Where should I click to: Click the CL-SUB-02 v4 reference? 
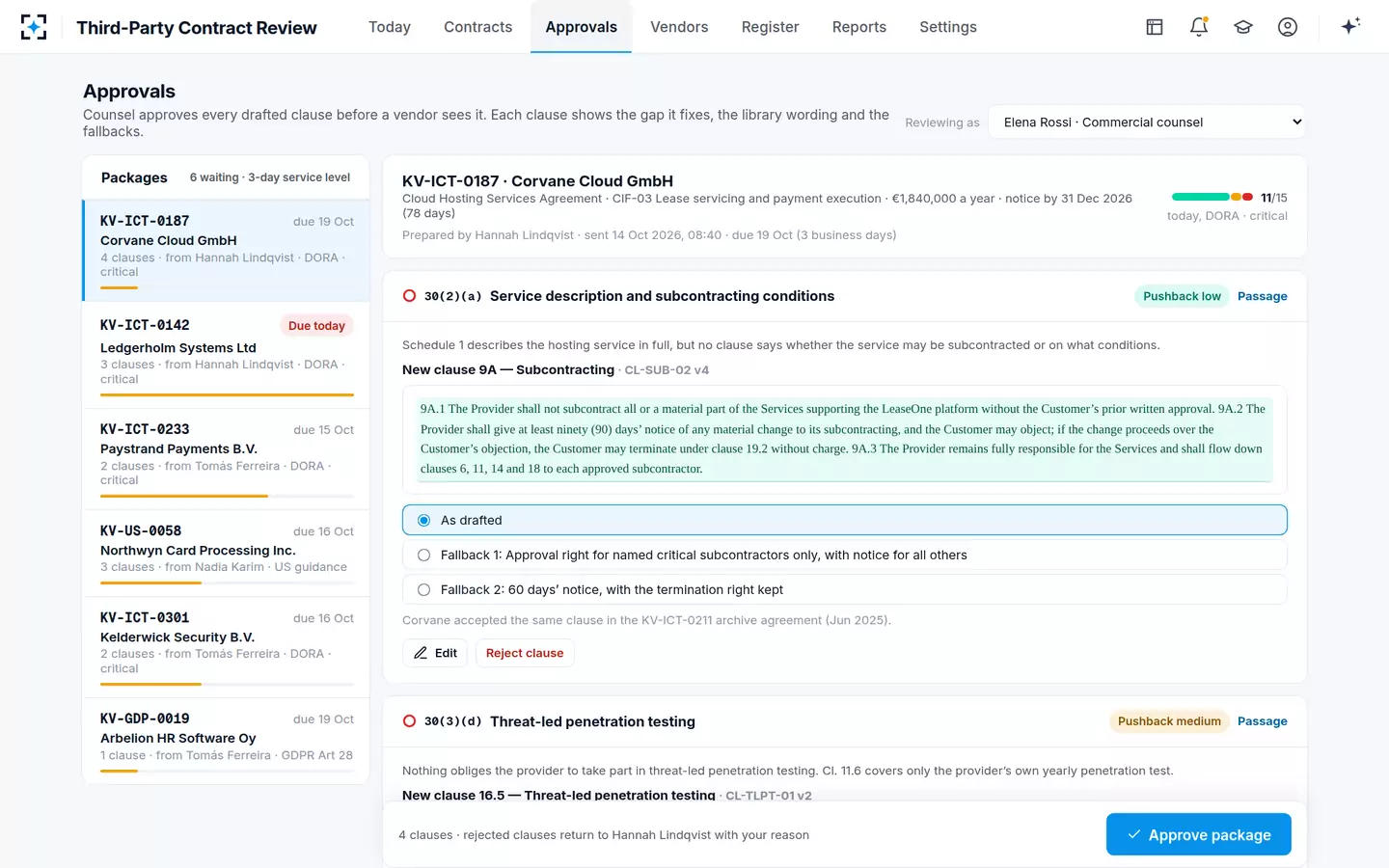[667, 370]
